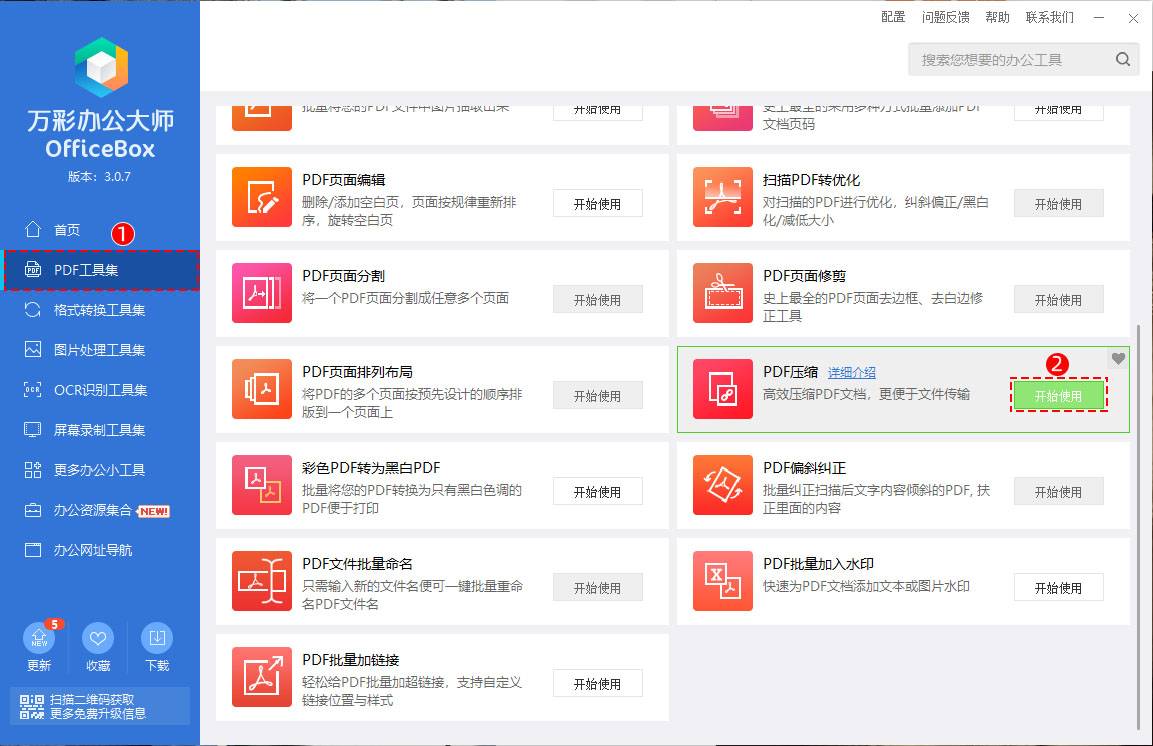Open 办公资源集合 in the sidebar
1153x746 pixels.
coord(99,510)
